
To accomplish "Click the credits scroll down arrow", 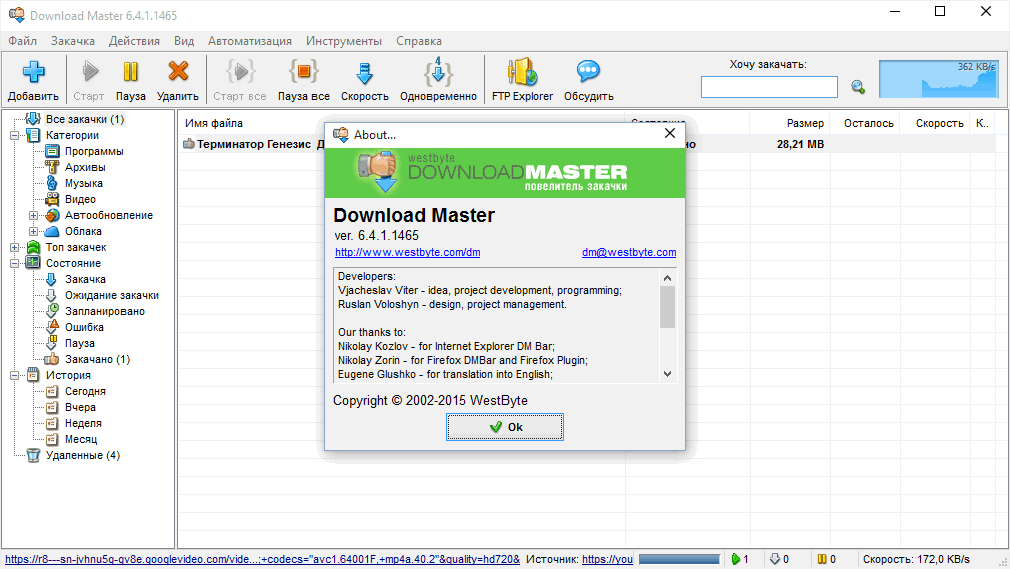I will click(x=667, y=374).
